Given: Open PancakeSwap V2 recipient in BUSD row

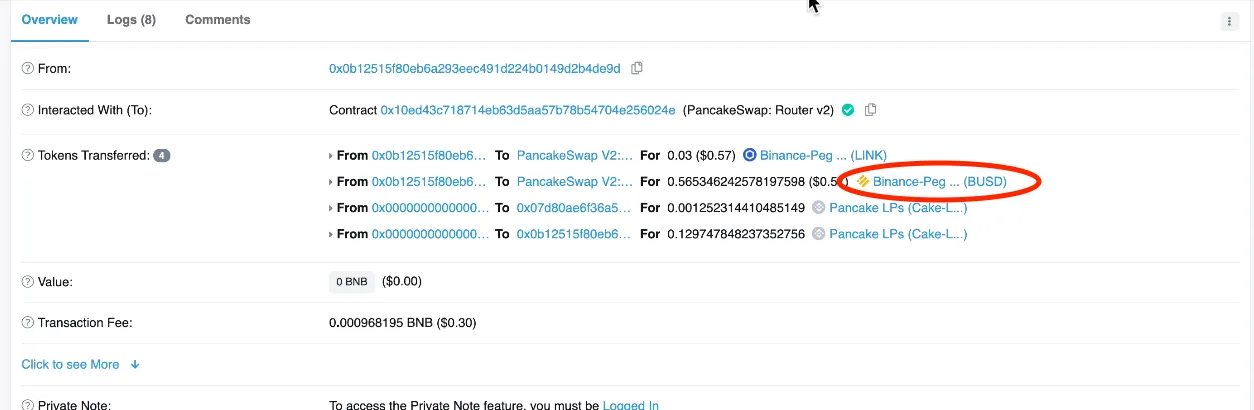Looking at the screenshot, I should (x=575, y=182).
